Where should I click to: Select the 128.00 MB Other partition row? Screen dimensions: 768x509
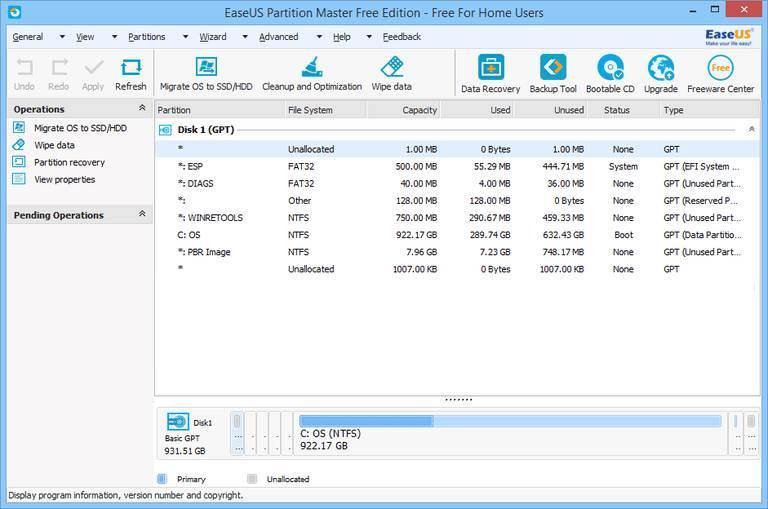(457, 200)
